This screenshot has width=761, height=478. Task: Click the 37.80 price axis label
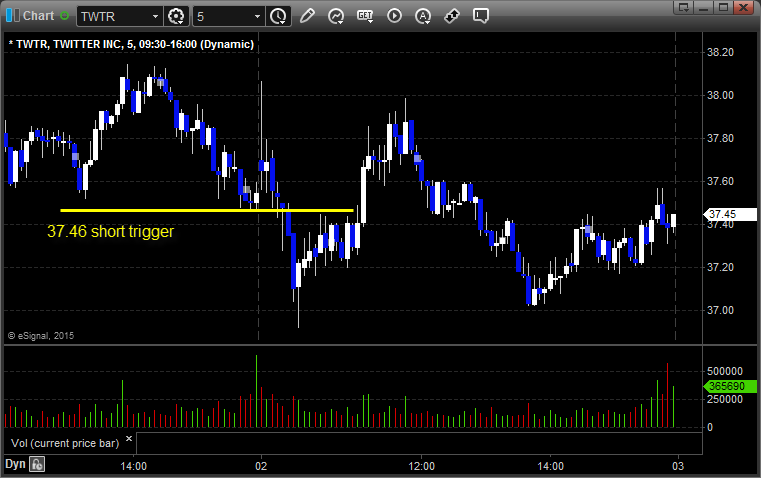tap(720, 138)
